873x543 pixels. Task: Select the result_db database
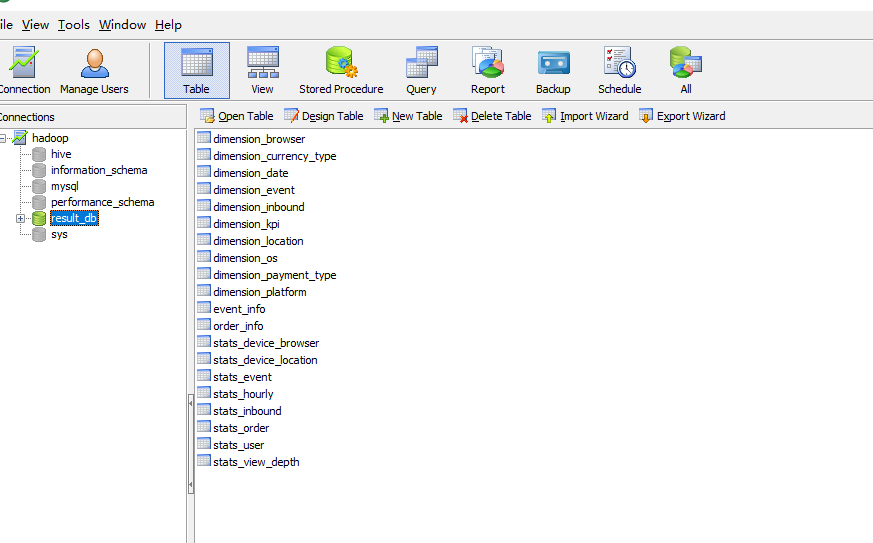(74, 218)
